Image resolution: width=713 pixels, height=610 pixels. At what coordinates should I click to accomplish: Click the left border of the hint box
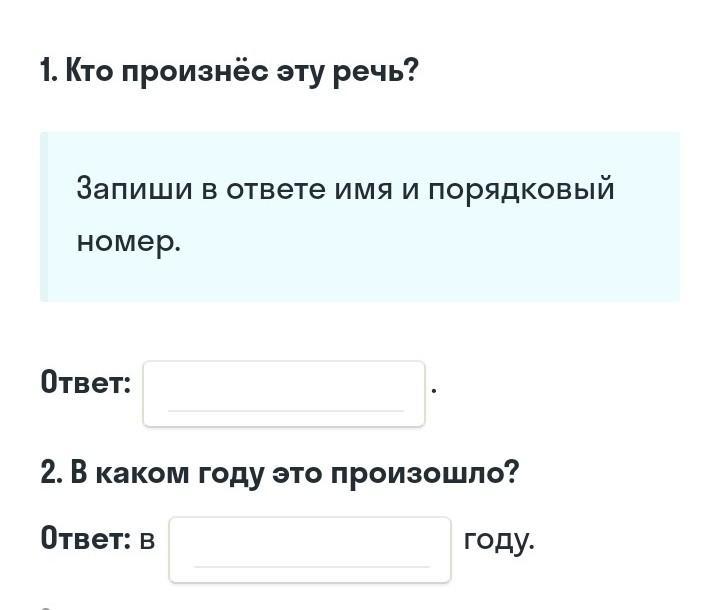[44, 216]
